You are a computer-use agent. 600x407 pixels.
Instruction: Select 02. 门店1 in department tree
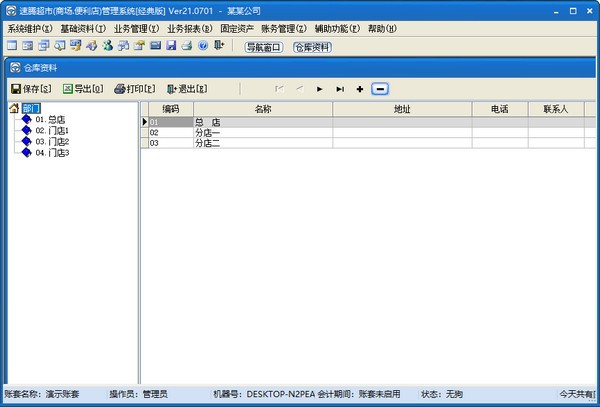52,131
